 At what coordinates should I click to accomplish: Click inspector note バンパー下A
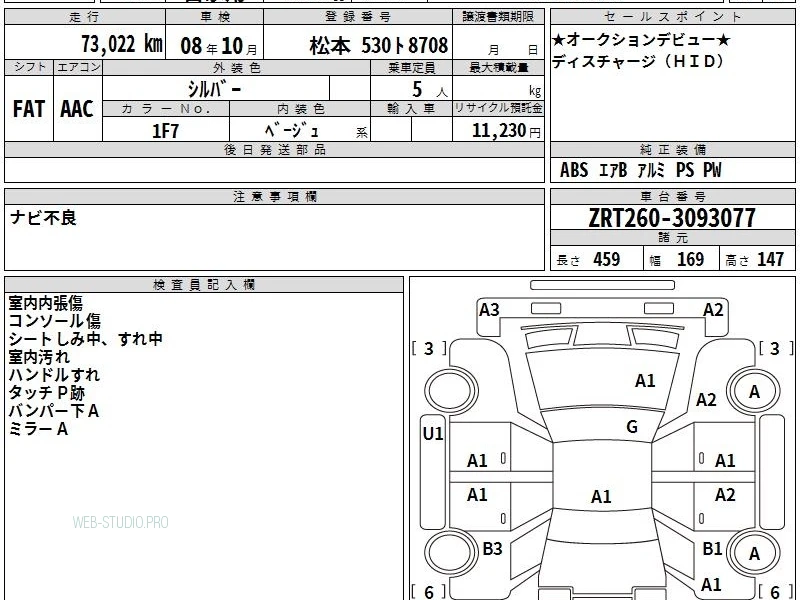(x=54, y=411)
